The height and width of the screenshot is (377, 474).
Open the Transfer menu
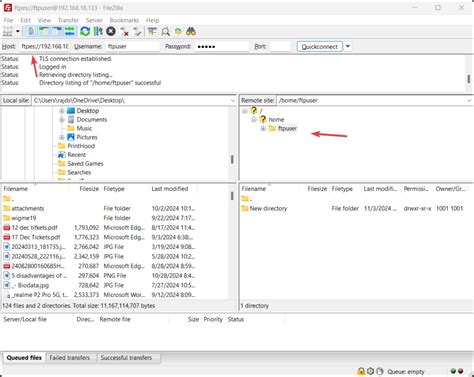coord(68,20)
